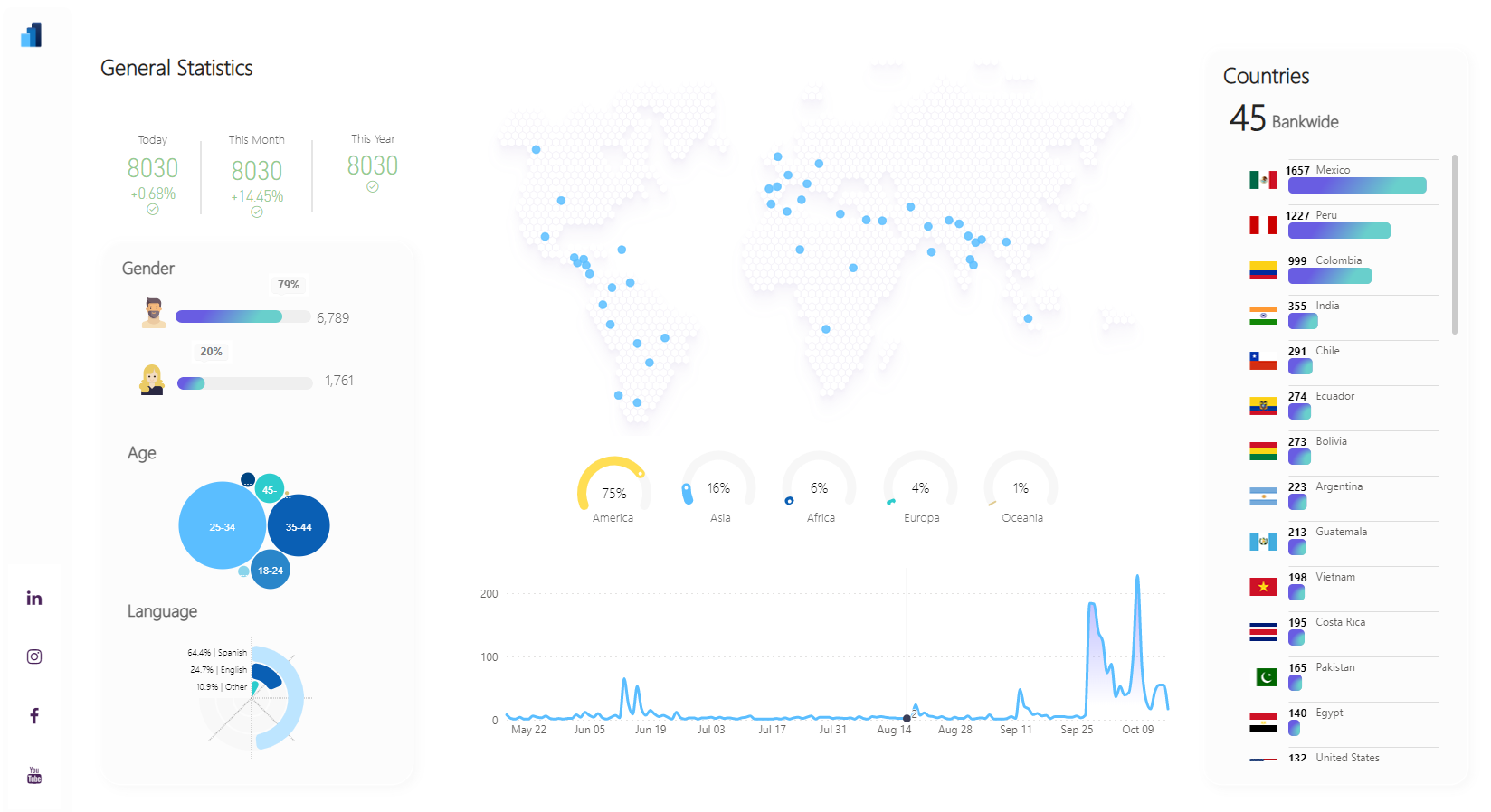
Task: Click the Other 10.9% language label
Action: point(222,686)
